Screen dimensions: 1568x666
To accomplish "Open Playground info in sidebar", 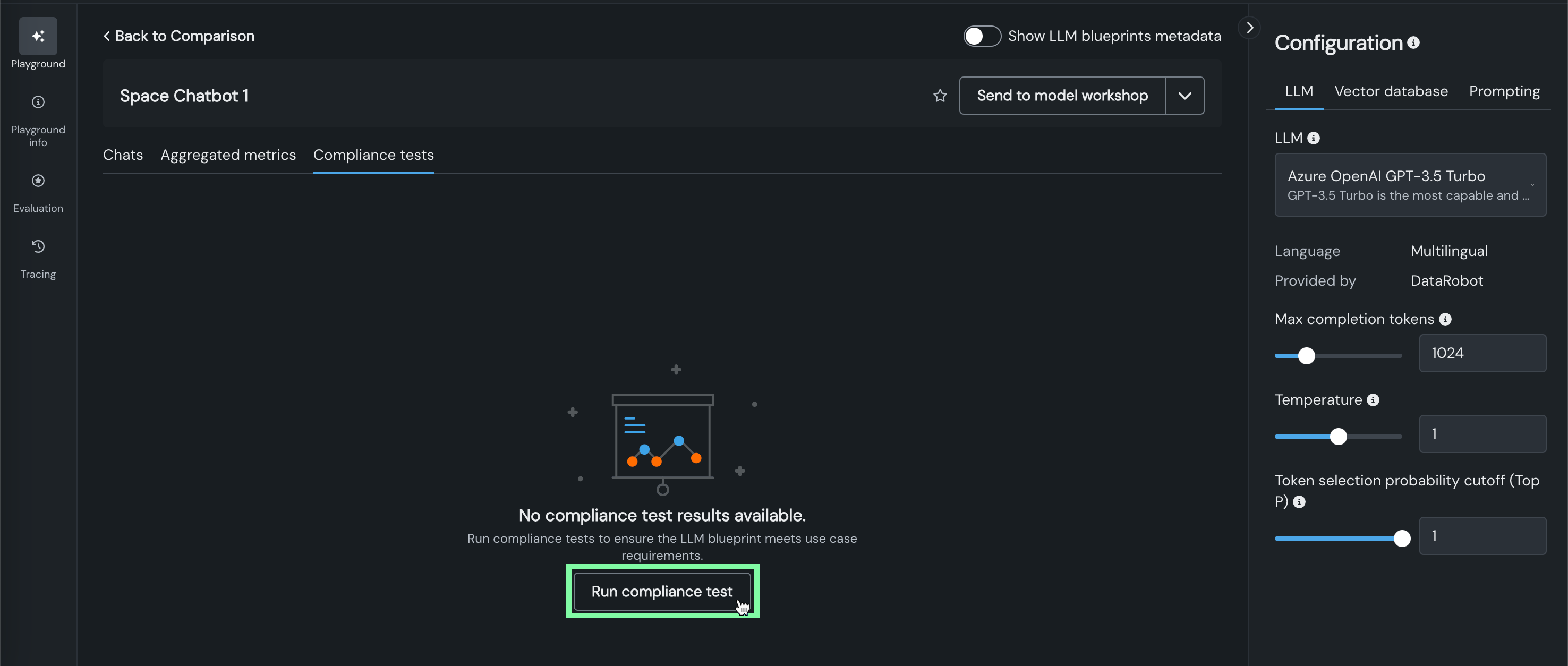I will pyautogui.click(x=38, y=103).
